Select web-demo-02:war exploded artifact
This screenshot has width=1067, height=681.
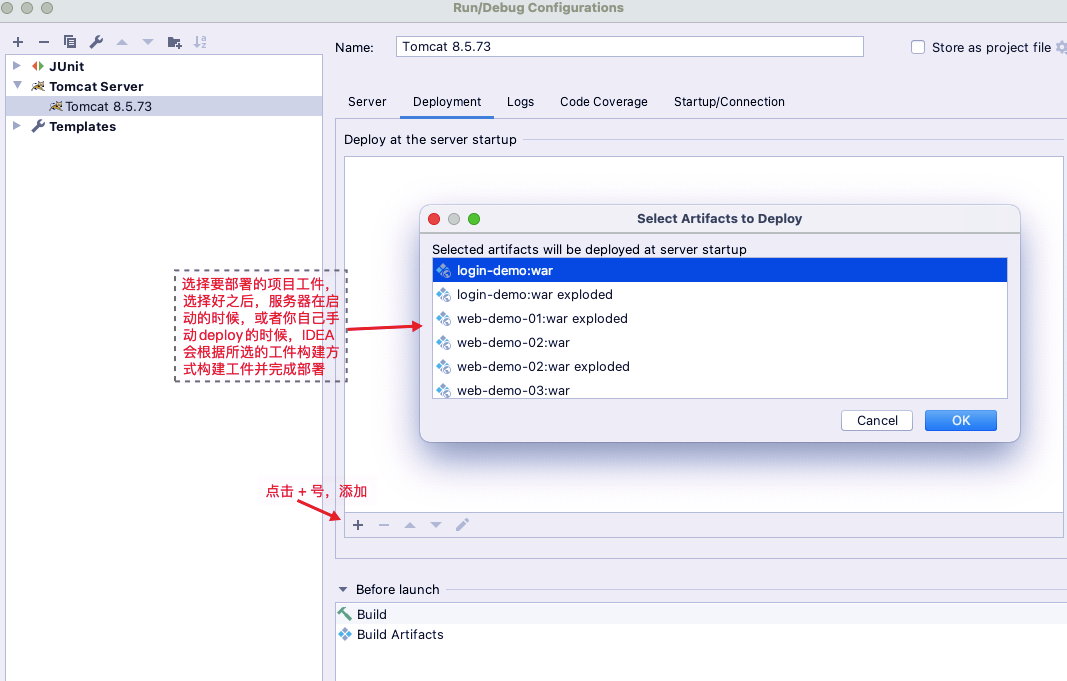tap(719, 366)
